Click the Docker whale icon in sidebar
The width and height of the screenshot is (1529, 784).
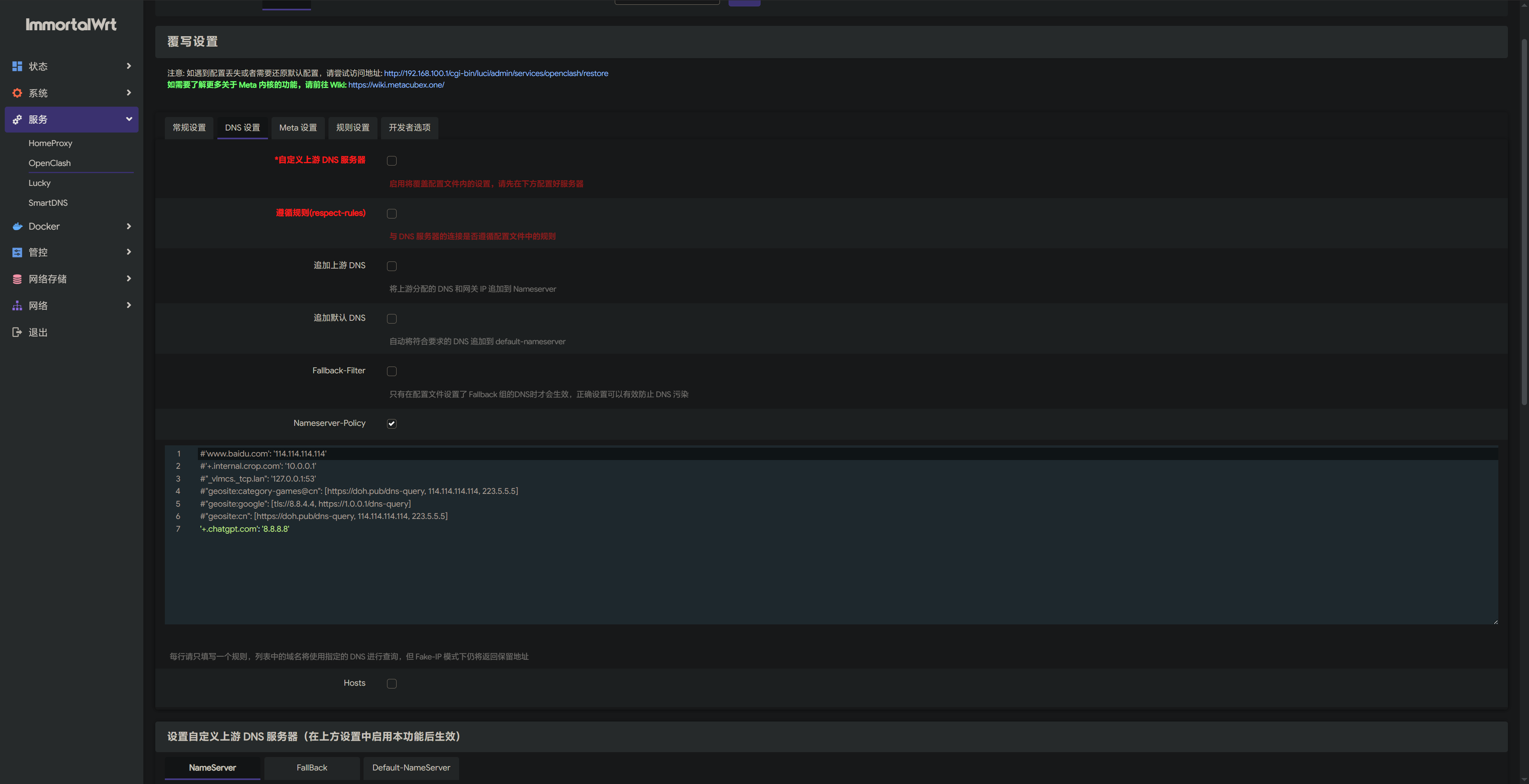pos(17,226)
